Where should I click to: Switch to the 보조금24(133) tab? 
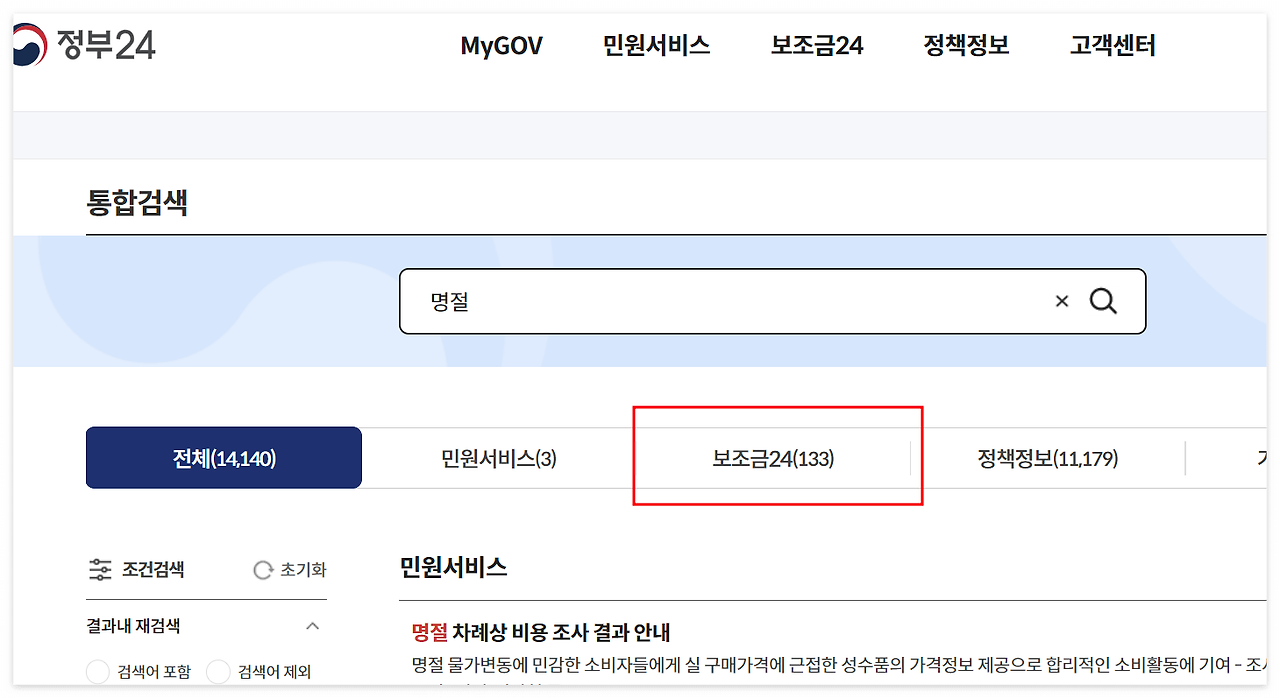pyautogui.click(x=773, y=459)
